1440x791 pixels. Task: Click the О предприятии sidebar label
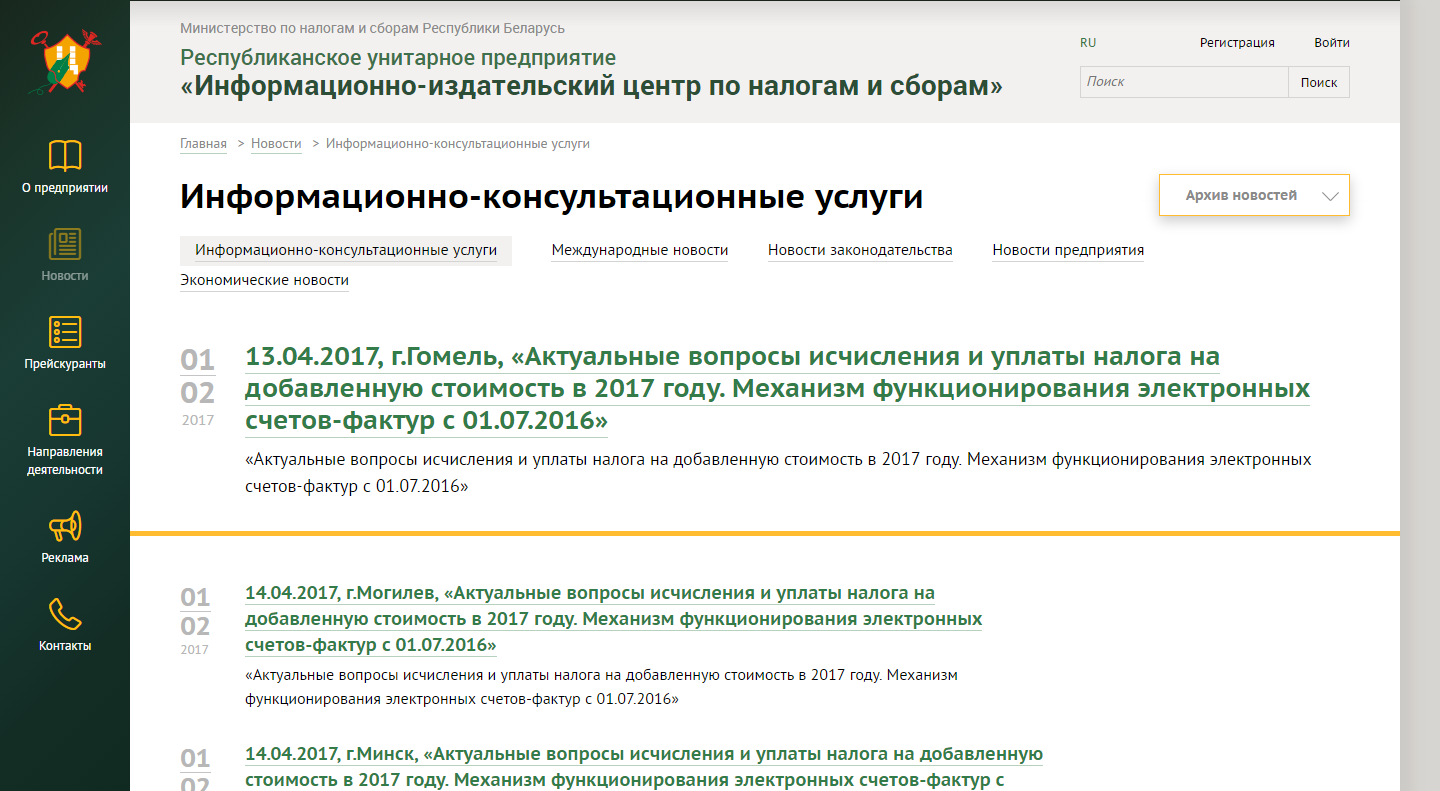tap(65, 188)
